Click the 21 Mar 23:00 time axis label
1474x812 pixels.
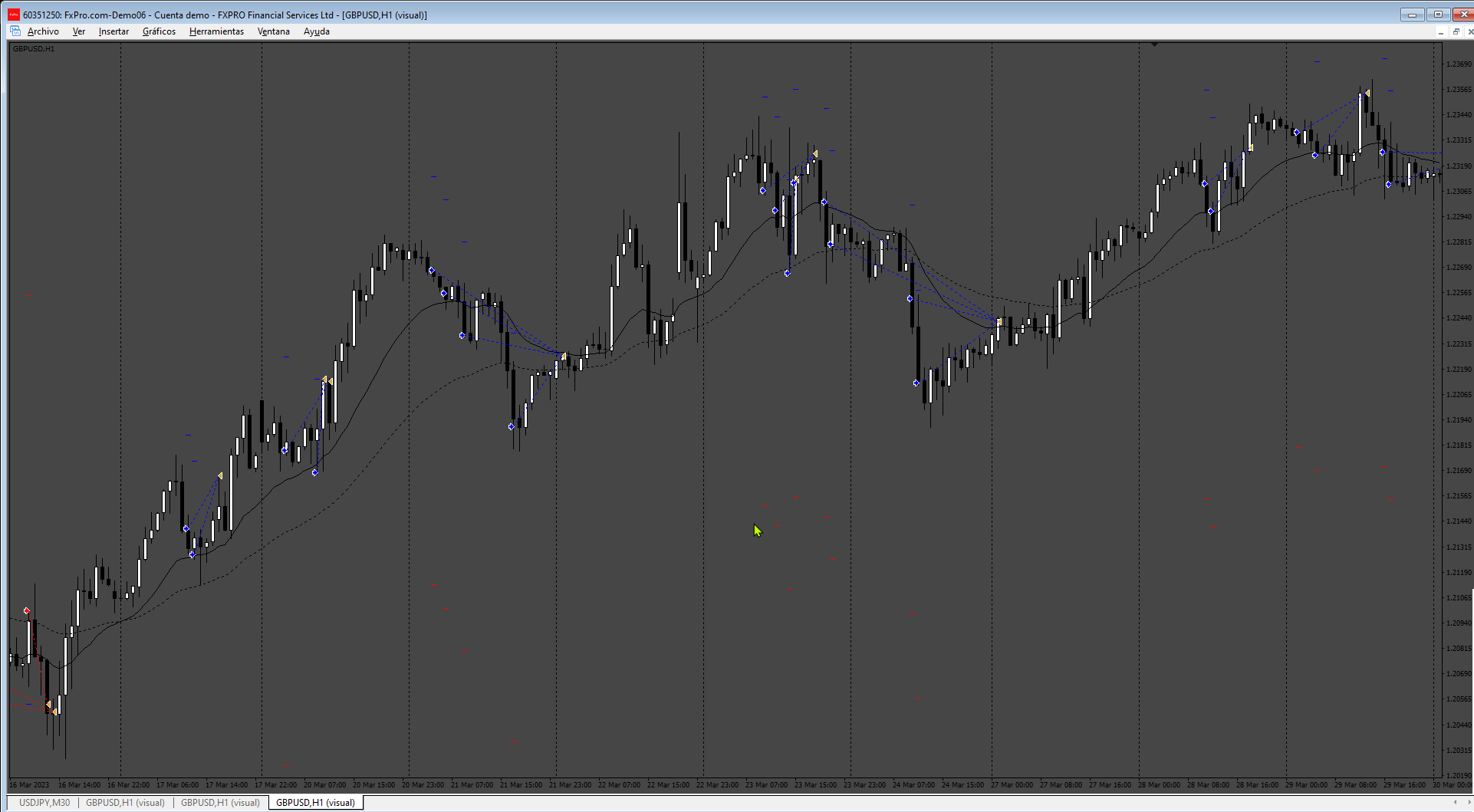[570, 785]
